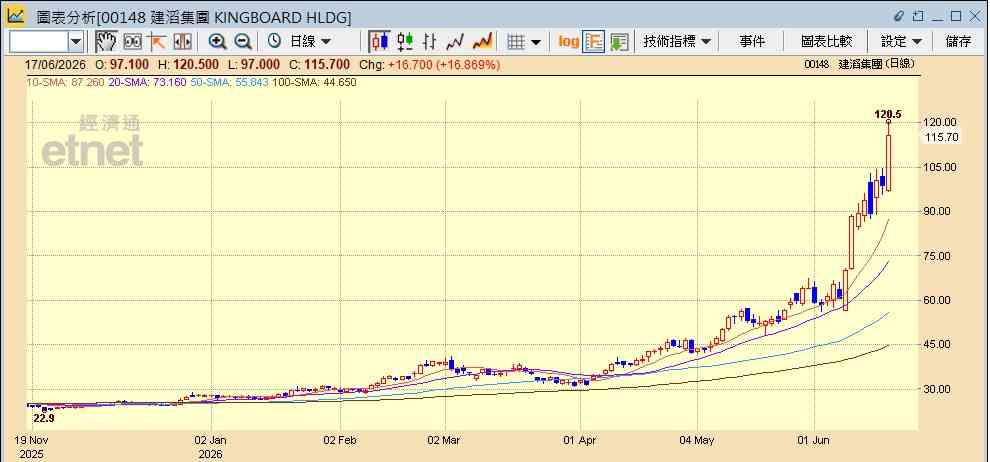Open the 技術指標 dropdown menu
This screenshot has width=990, height=462.
[x=677, y=42]
